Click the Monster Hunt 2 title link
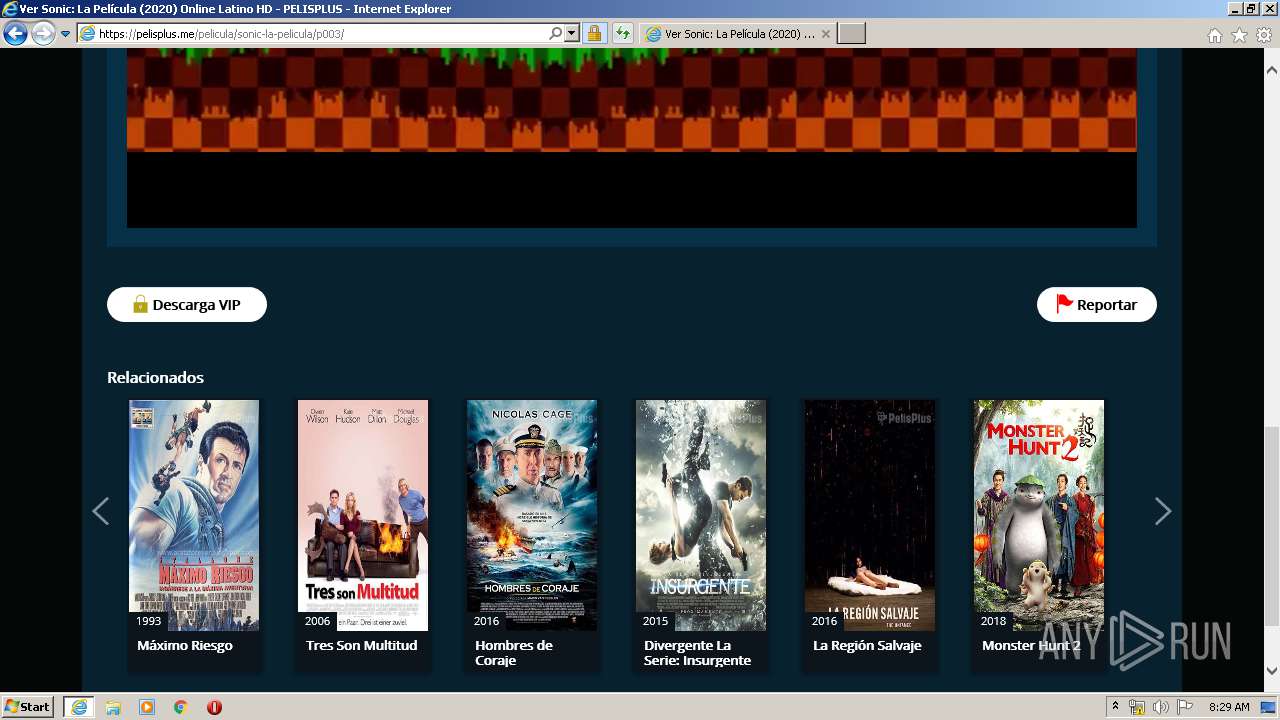The image size is (1280, 720). tap(1031, 646)
